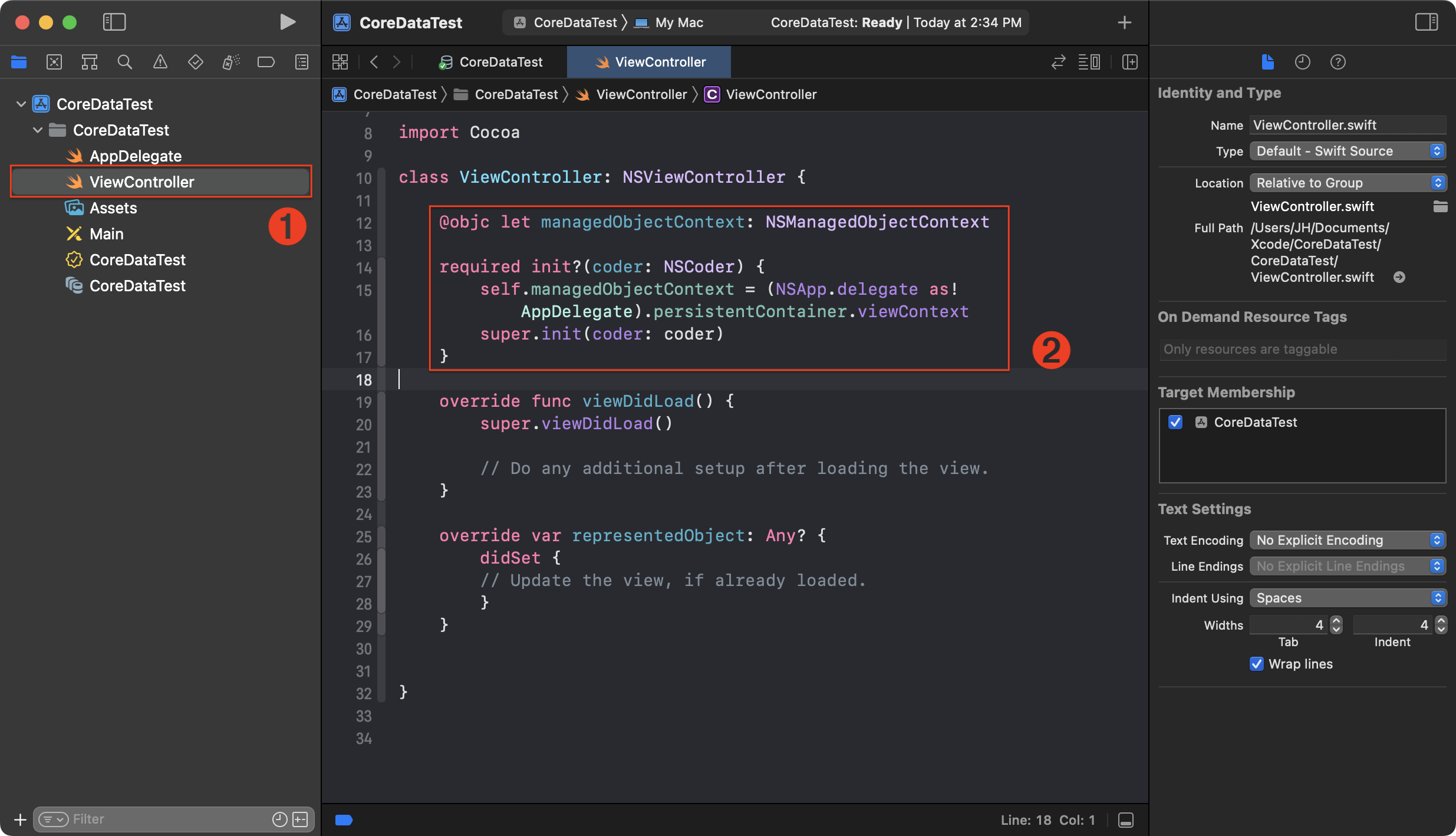Uncheck CoreDataTest target membership checkbox
The image size is (1456, 836).
pyautogui.click(x=1175, y=422)
